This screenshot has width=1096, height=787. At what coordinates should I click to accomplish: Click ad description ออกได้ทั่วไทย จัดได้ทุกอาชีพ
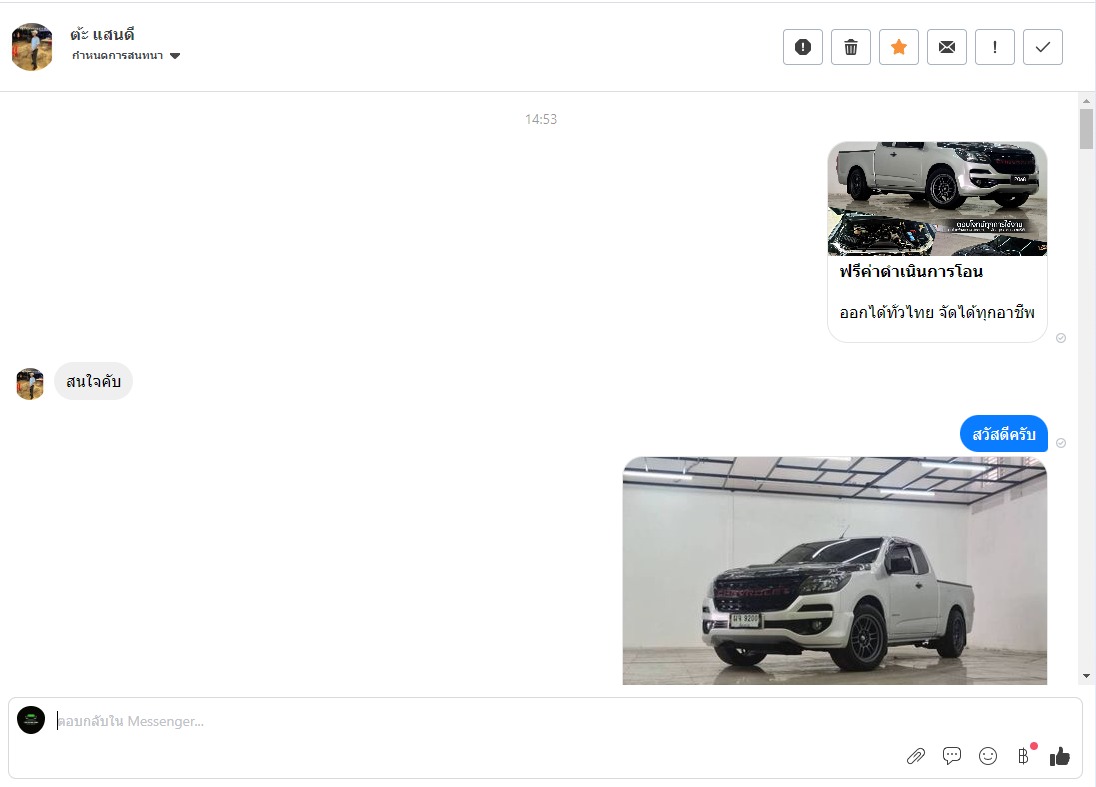(937, 312)
